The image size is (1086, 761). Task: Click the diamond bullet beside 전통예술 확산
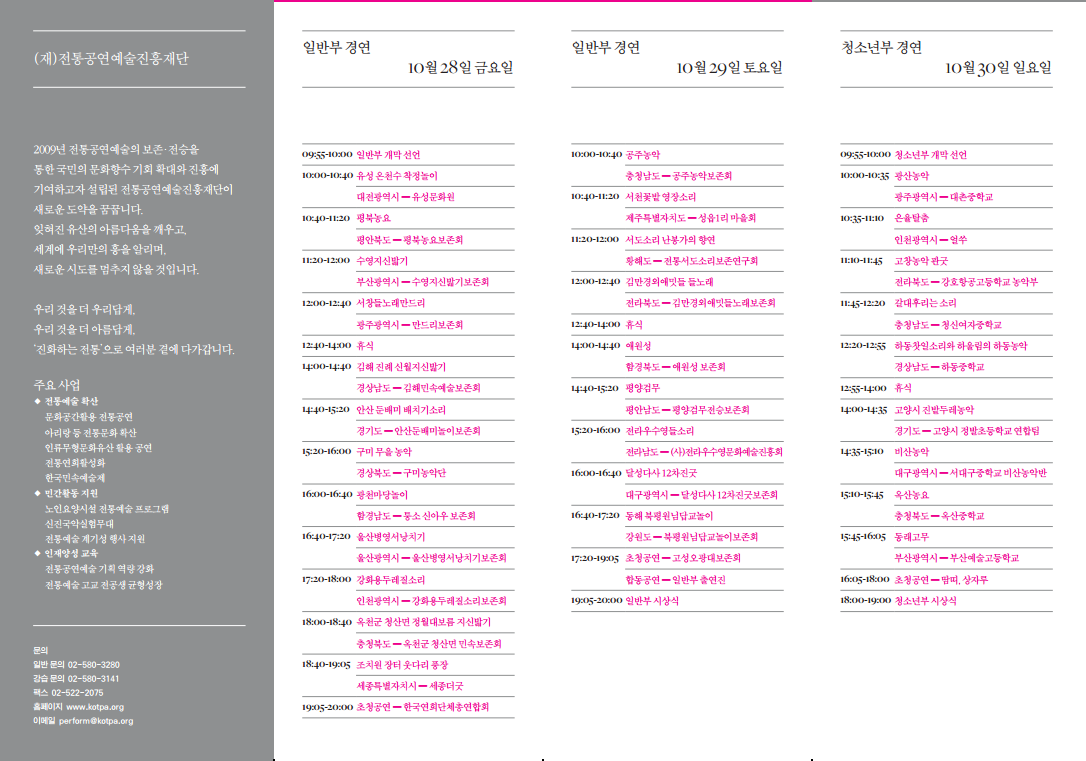point(37,401)
